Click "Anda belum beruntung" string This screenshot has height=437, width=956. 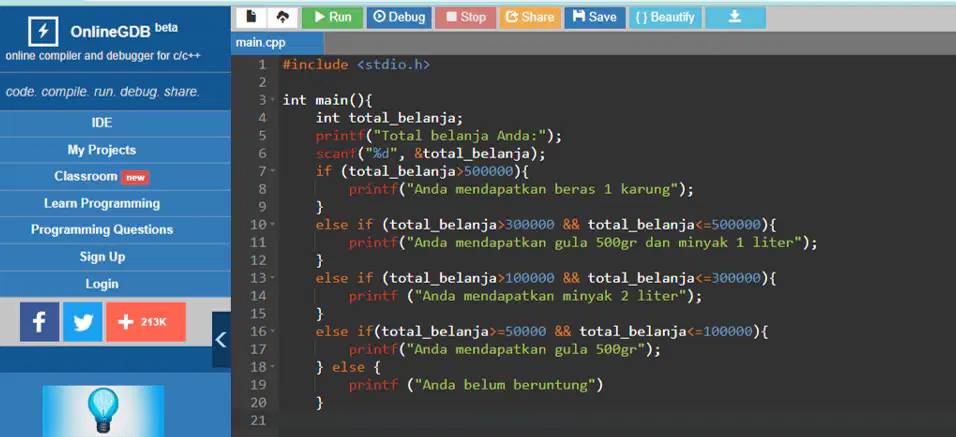point(505,385)
